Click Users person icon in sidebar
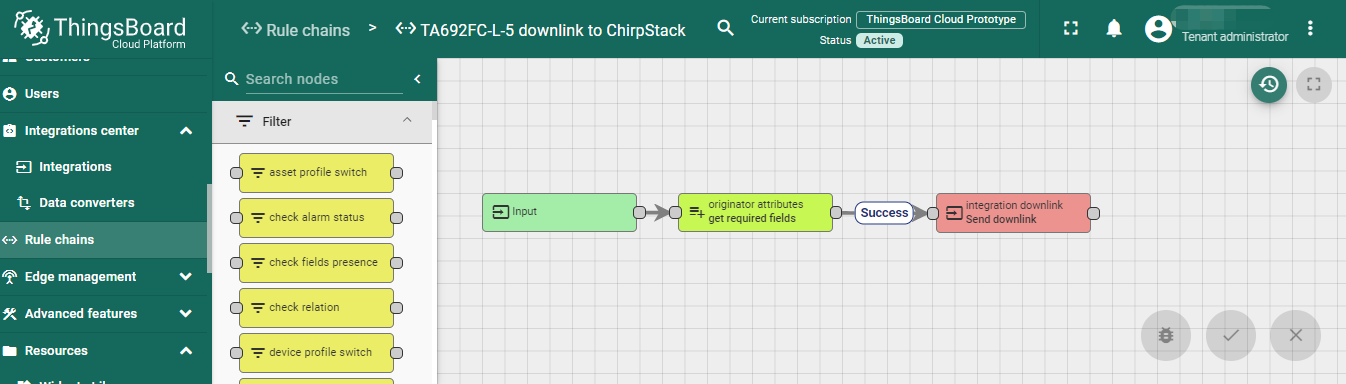This screenshot has width=1346, height=384. (x=10, y=93)
